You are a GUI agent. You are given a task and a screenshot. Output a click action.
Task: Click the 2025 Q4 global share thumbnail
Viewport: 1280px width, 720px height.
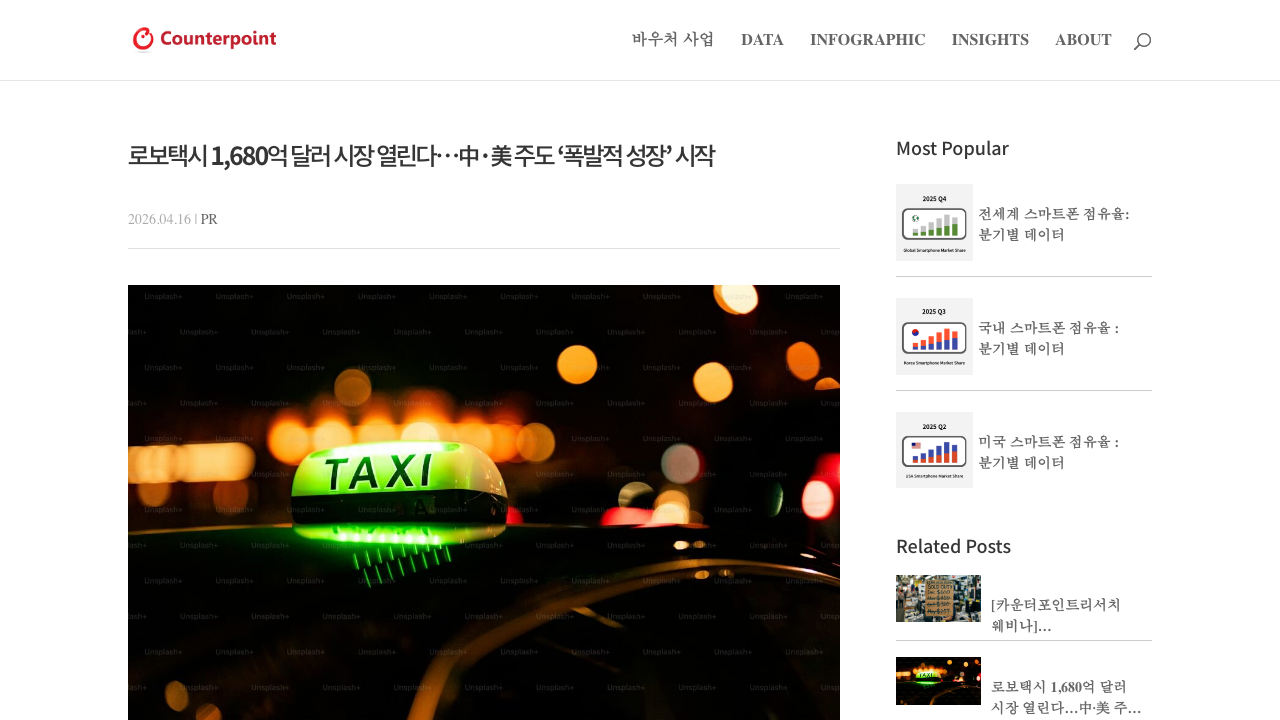pos(934,222)
